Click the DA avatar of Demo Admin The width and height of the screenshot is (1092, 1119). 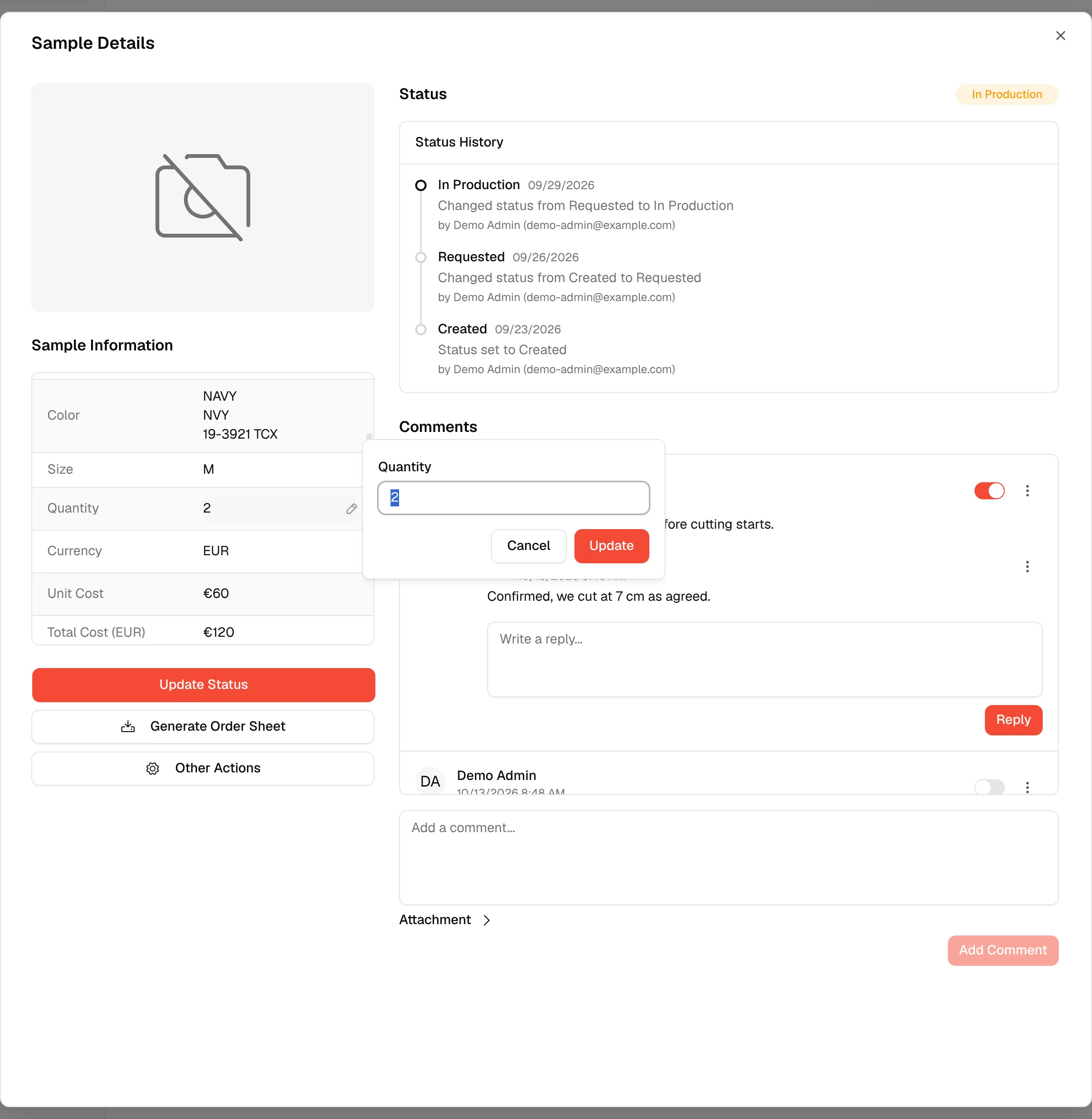pos(430,781)
